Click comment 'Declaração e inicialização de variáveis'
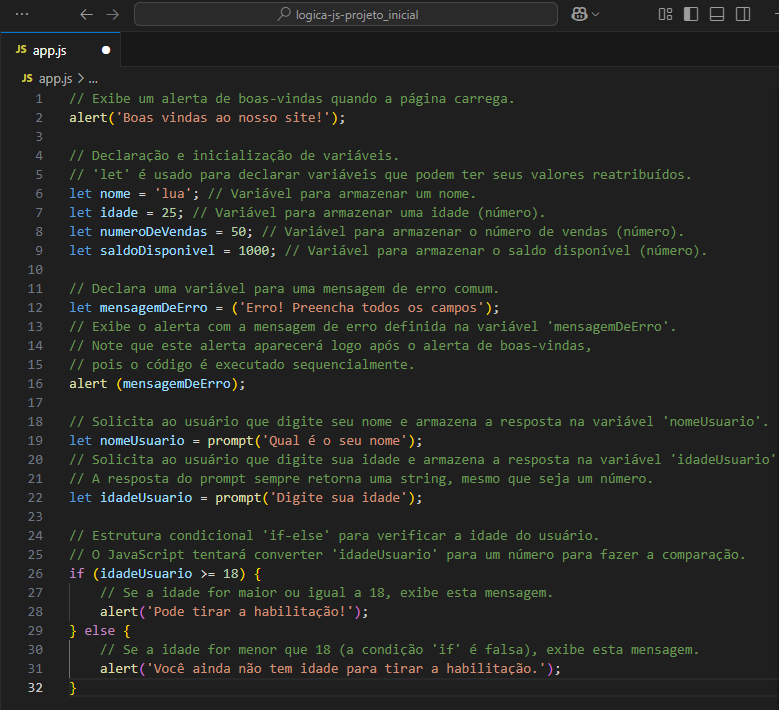Image resolution: width=779 pixels, height=710 pixels. pyautogui.click(x=234, y=156)
